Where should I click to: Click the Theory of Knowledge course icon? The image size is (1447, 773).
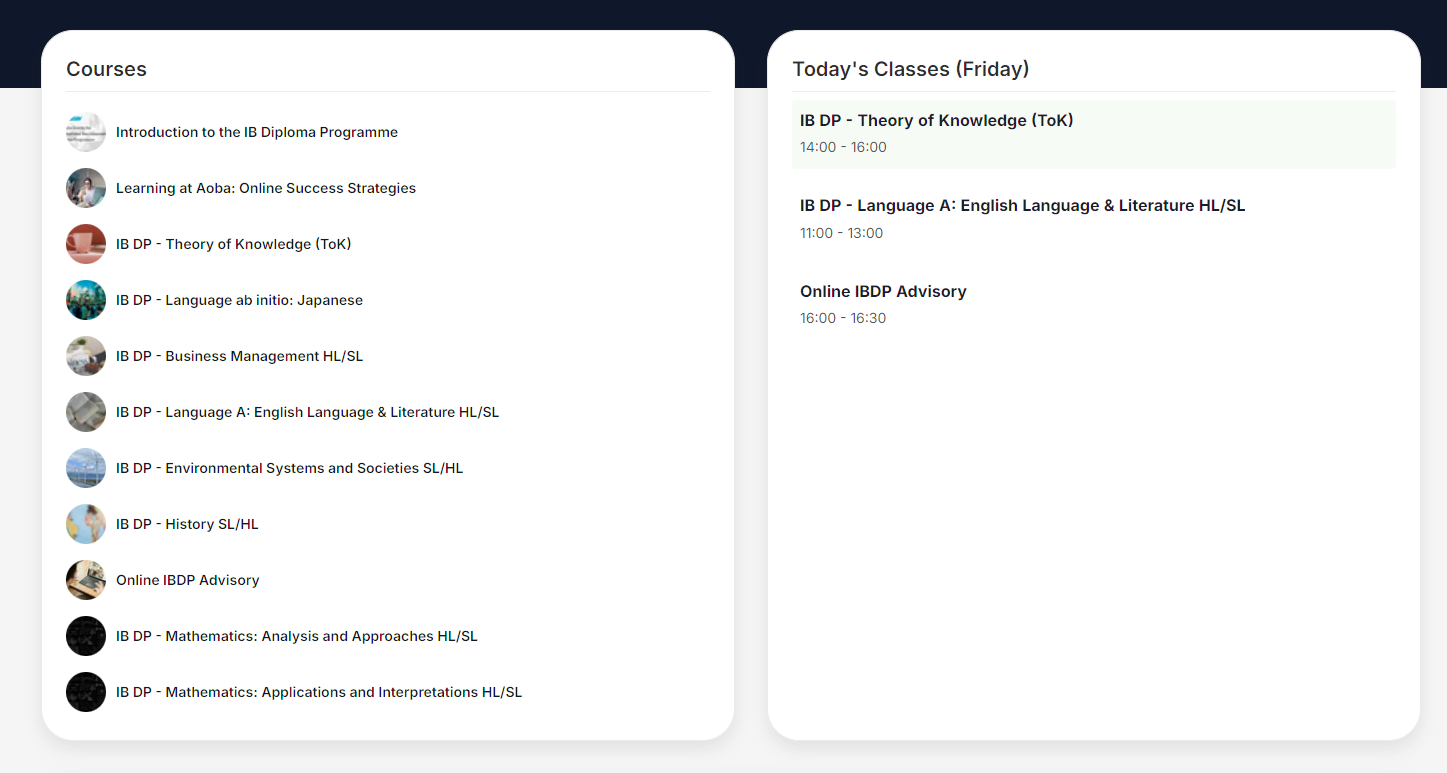[86, 244]
